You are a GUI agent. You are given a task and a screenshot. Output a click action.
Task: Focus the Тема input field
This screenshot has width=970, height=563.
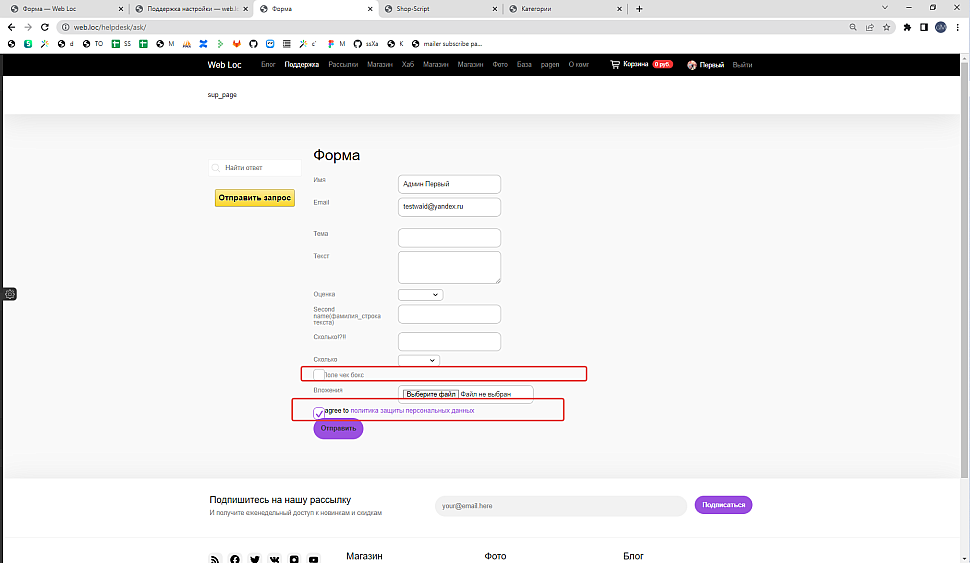pos(449,238)
